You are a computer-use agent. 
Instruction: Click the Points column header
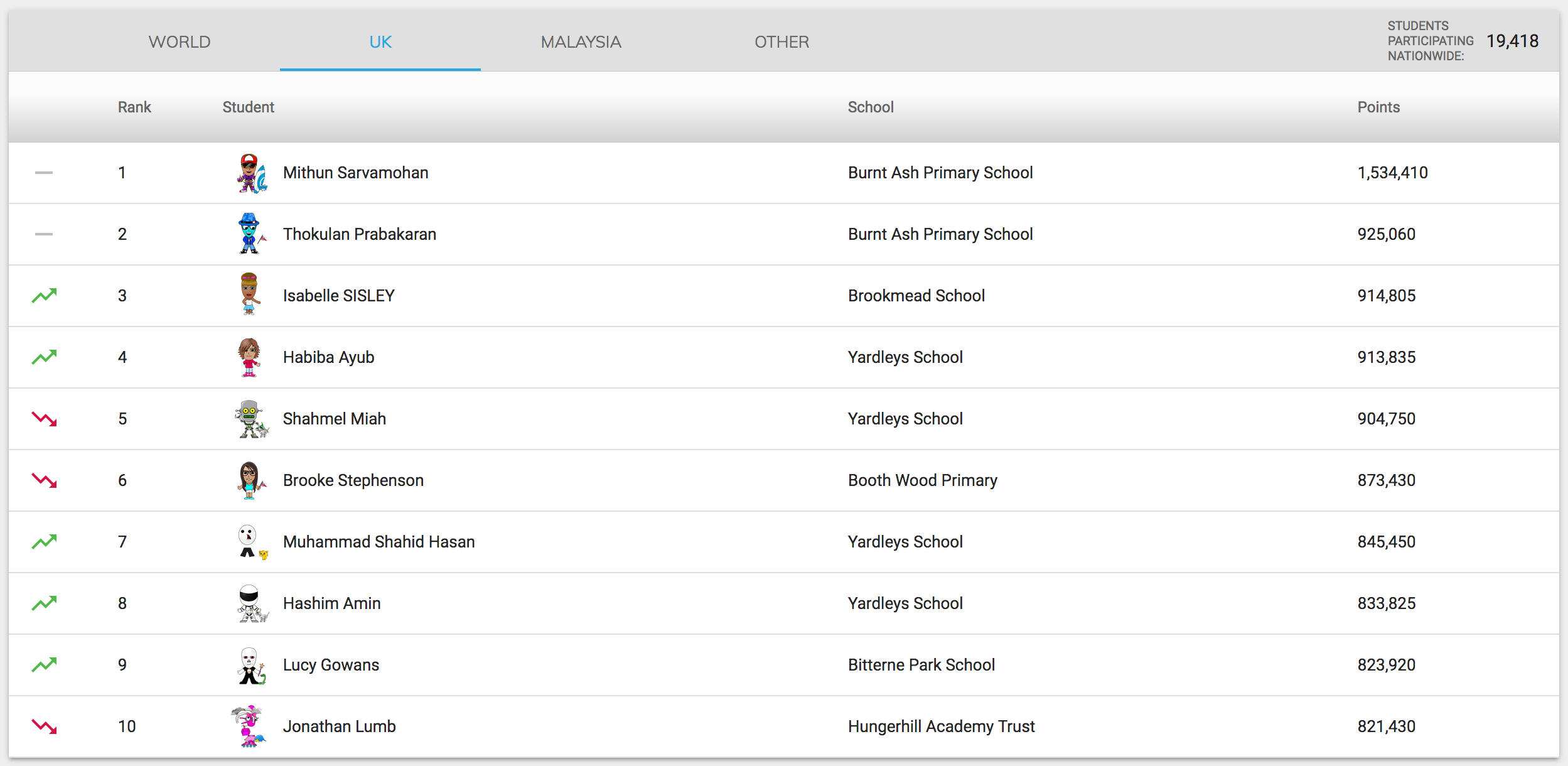pyautogui.click(x=1378, y=107)
